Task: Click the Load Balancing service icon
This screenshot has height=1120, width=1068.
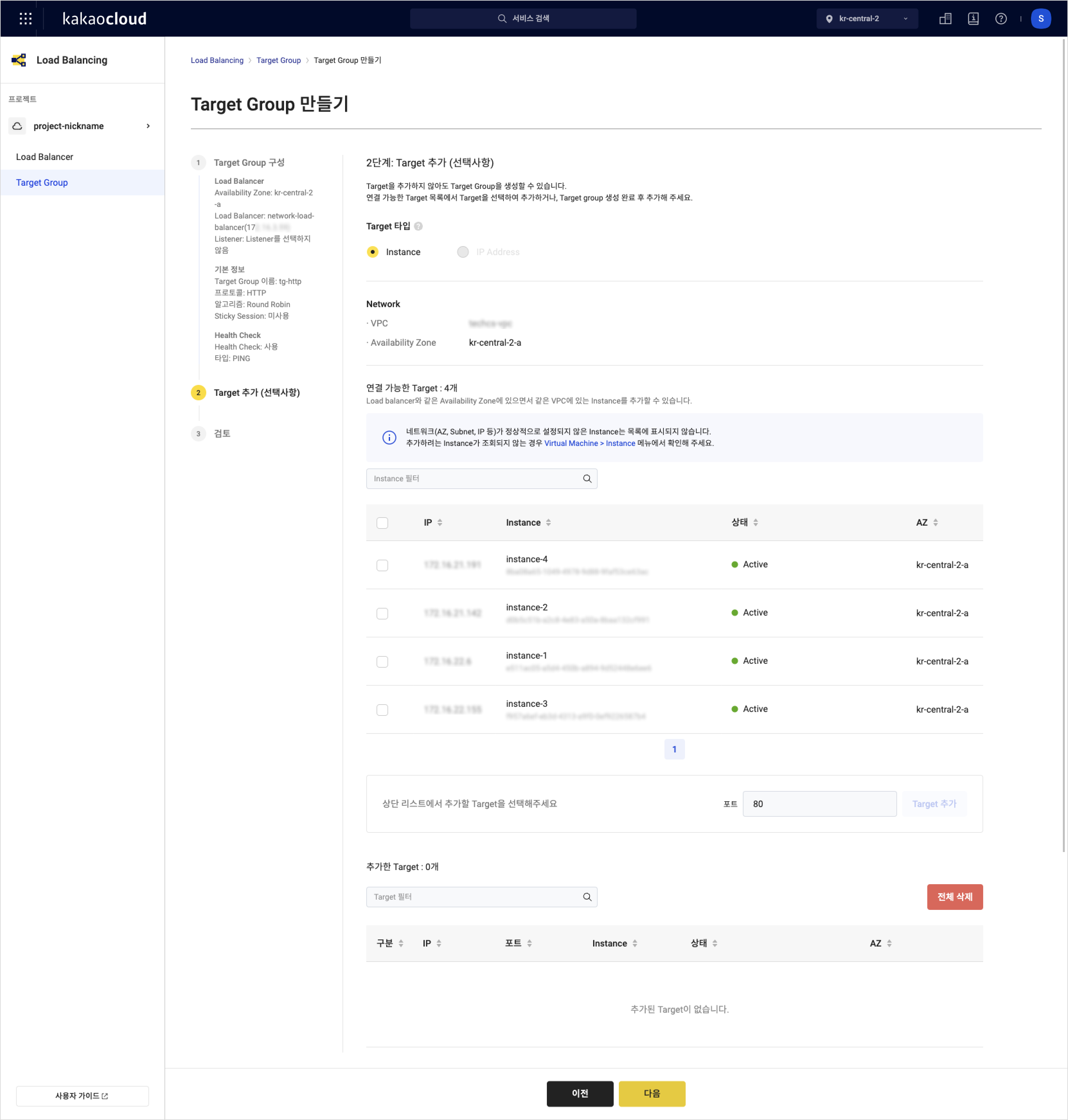Action: [19, 60]
